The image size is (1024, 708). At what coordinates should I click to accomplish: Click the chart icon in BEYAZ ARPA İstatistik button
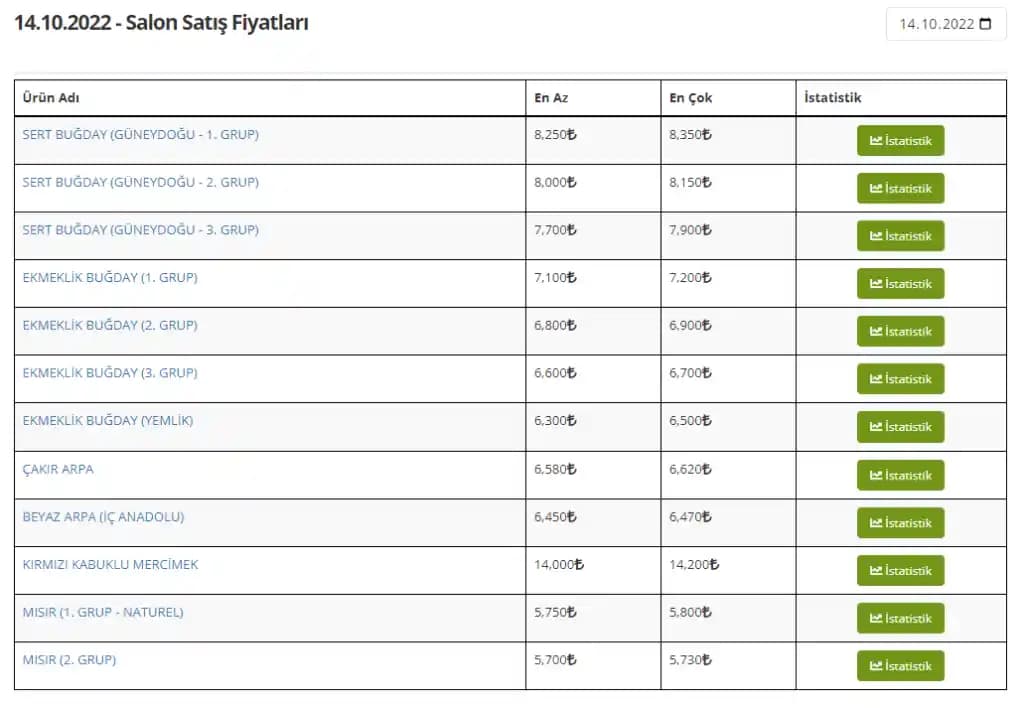point(876,523)
